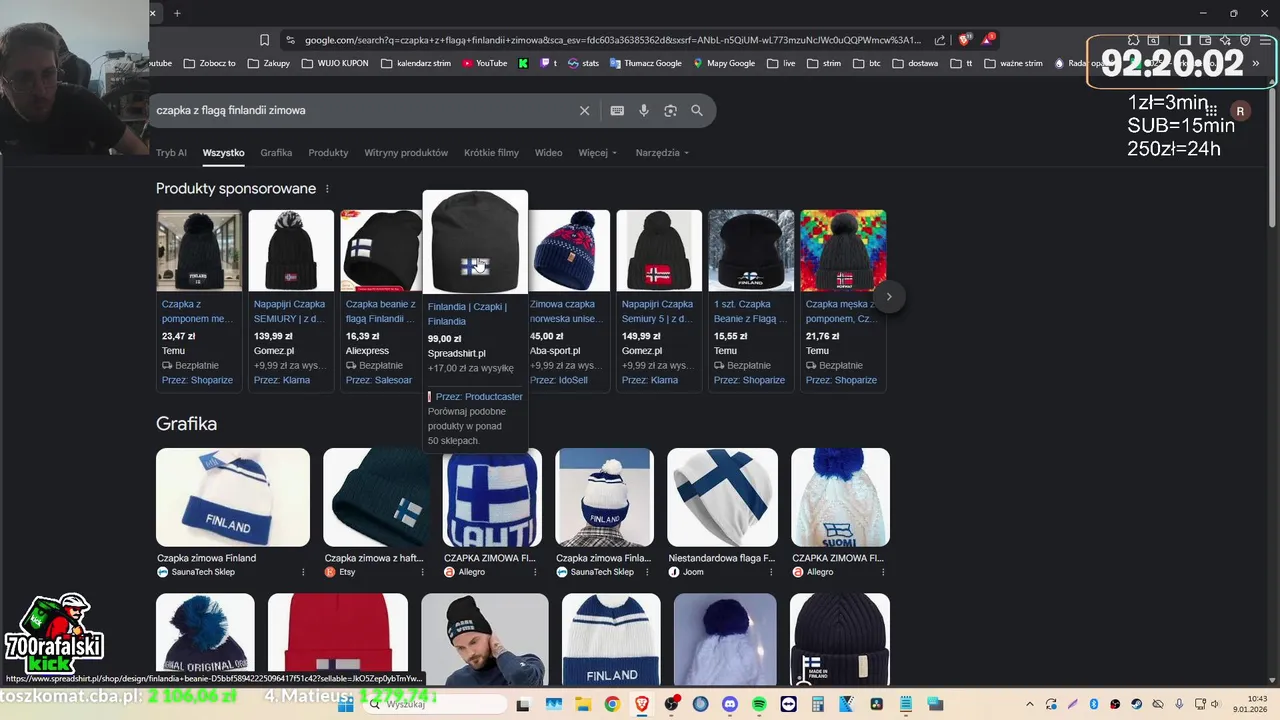Open the Mapy Google bookmark
The image size is (1280, 720).
point(723,63)
